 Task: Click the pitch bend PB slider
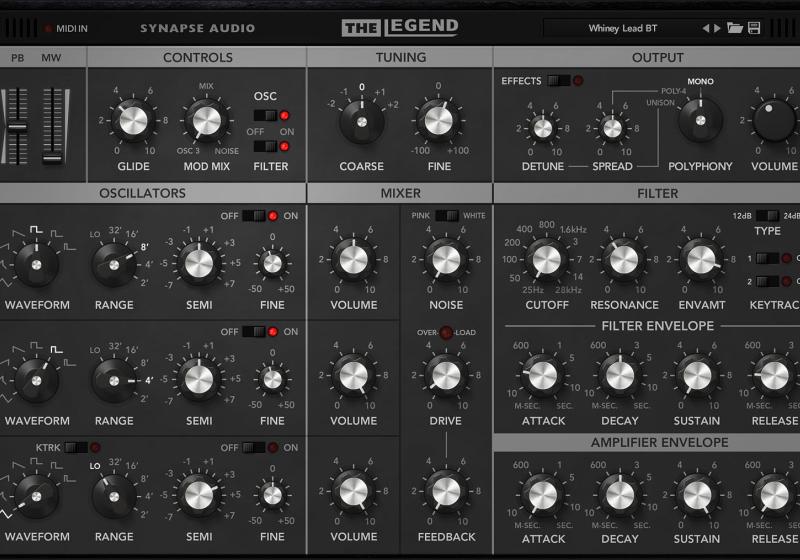17,126
